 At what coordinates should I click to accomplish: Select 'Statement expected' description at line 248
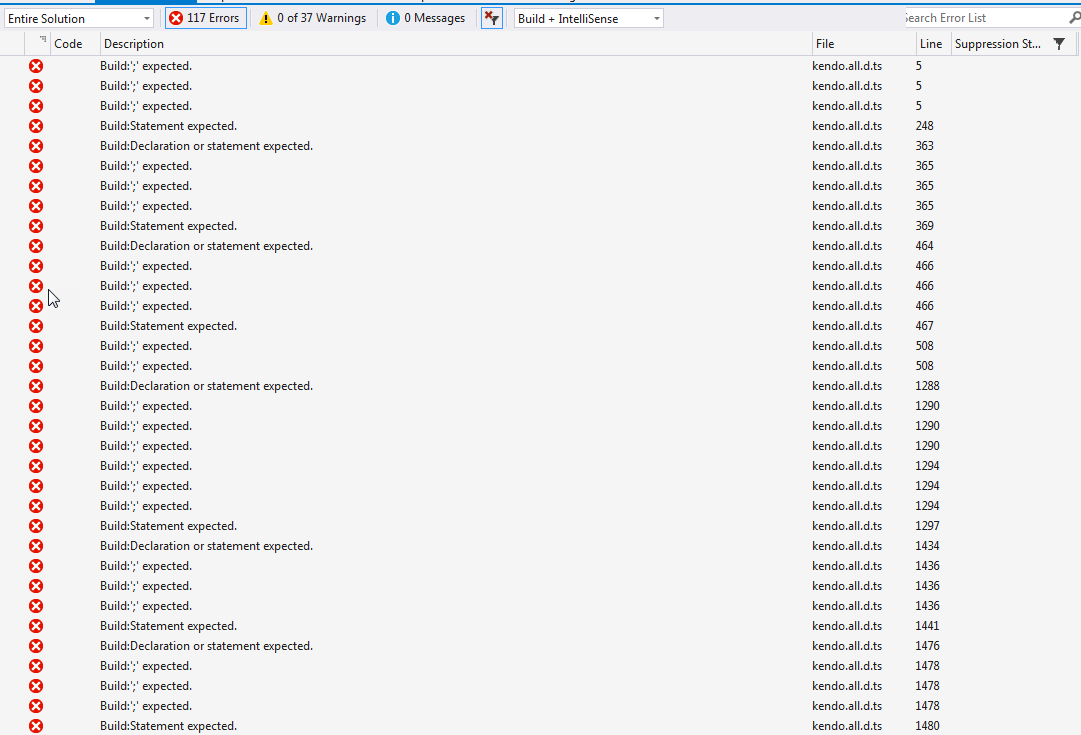pyautogui.click(x=168, y=126)
